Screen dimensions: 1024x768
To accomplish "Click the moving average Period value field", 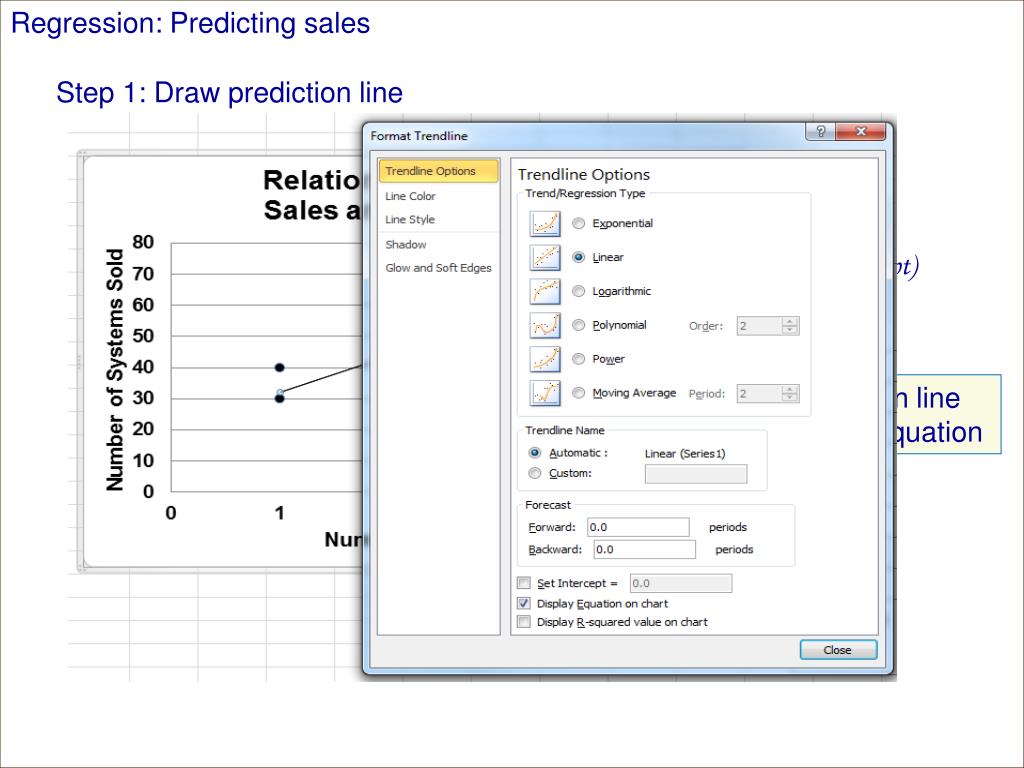I will 759,393.
